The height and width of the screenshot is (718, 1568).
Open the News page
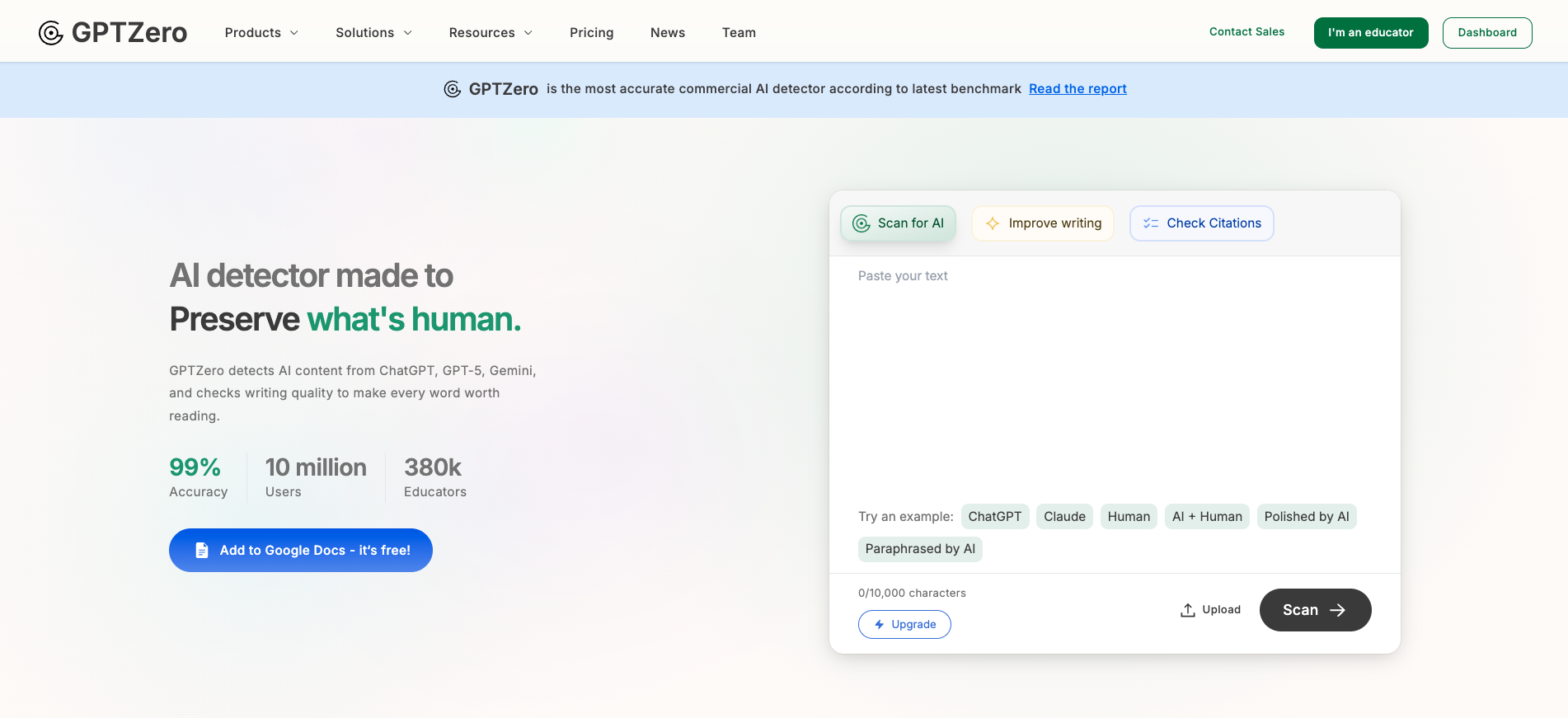point(668,33)
